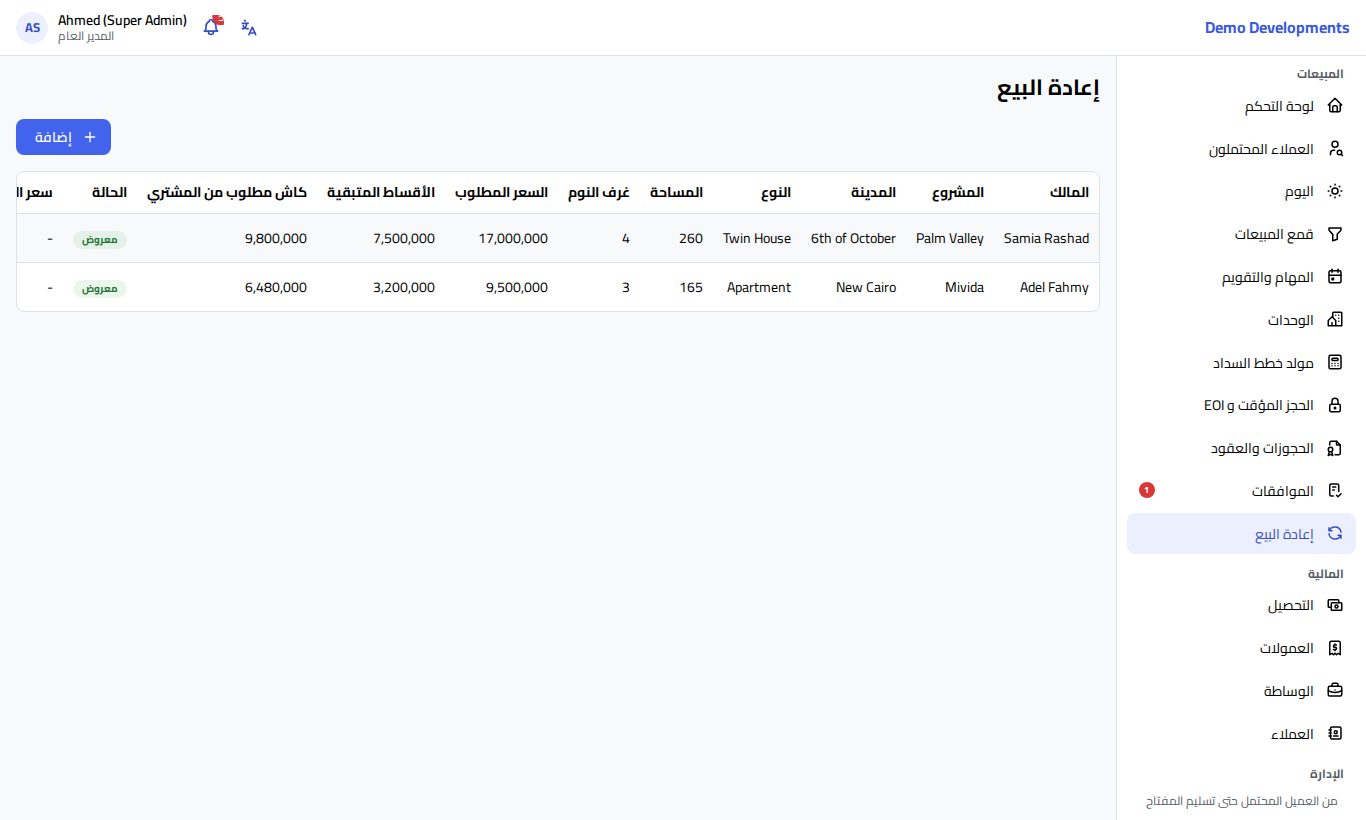Click the person-search icon for العملاء المحتملون
Screen dimensions: 1366x820
[x=1334, y=149]
